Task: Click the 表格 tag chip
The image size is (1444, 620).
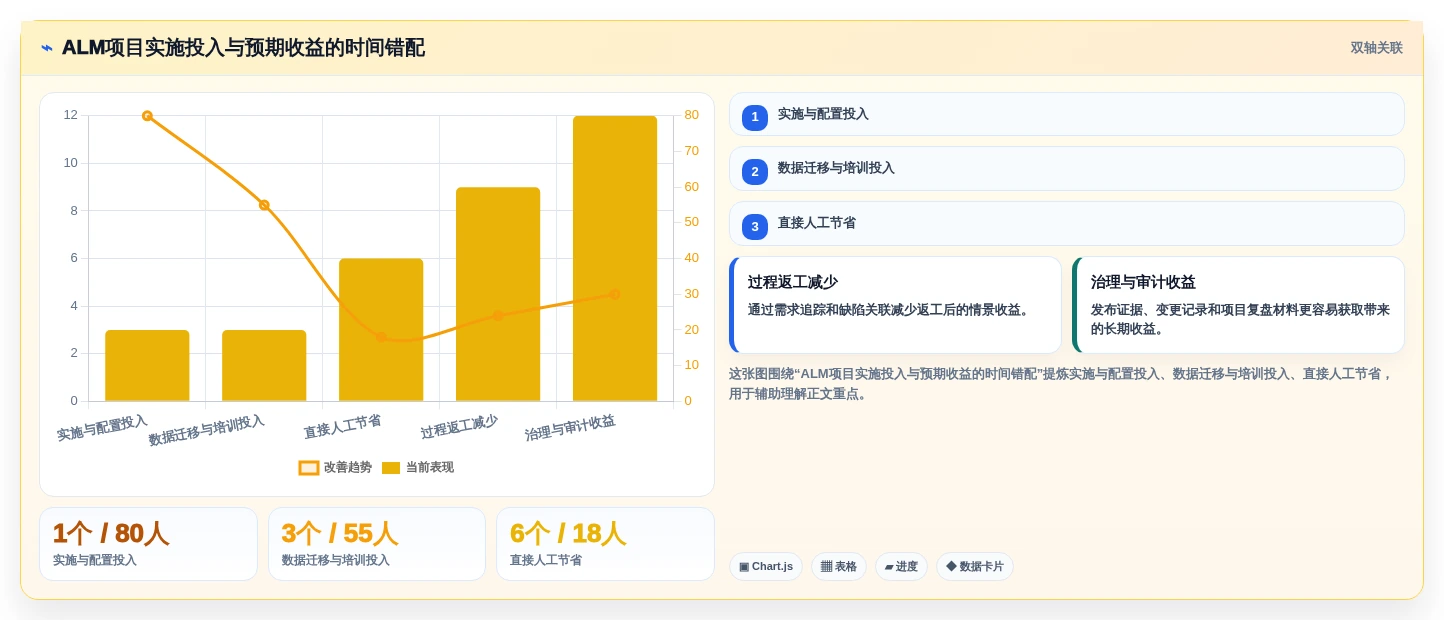Action: point(839,567)
